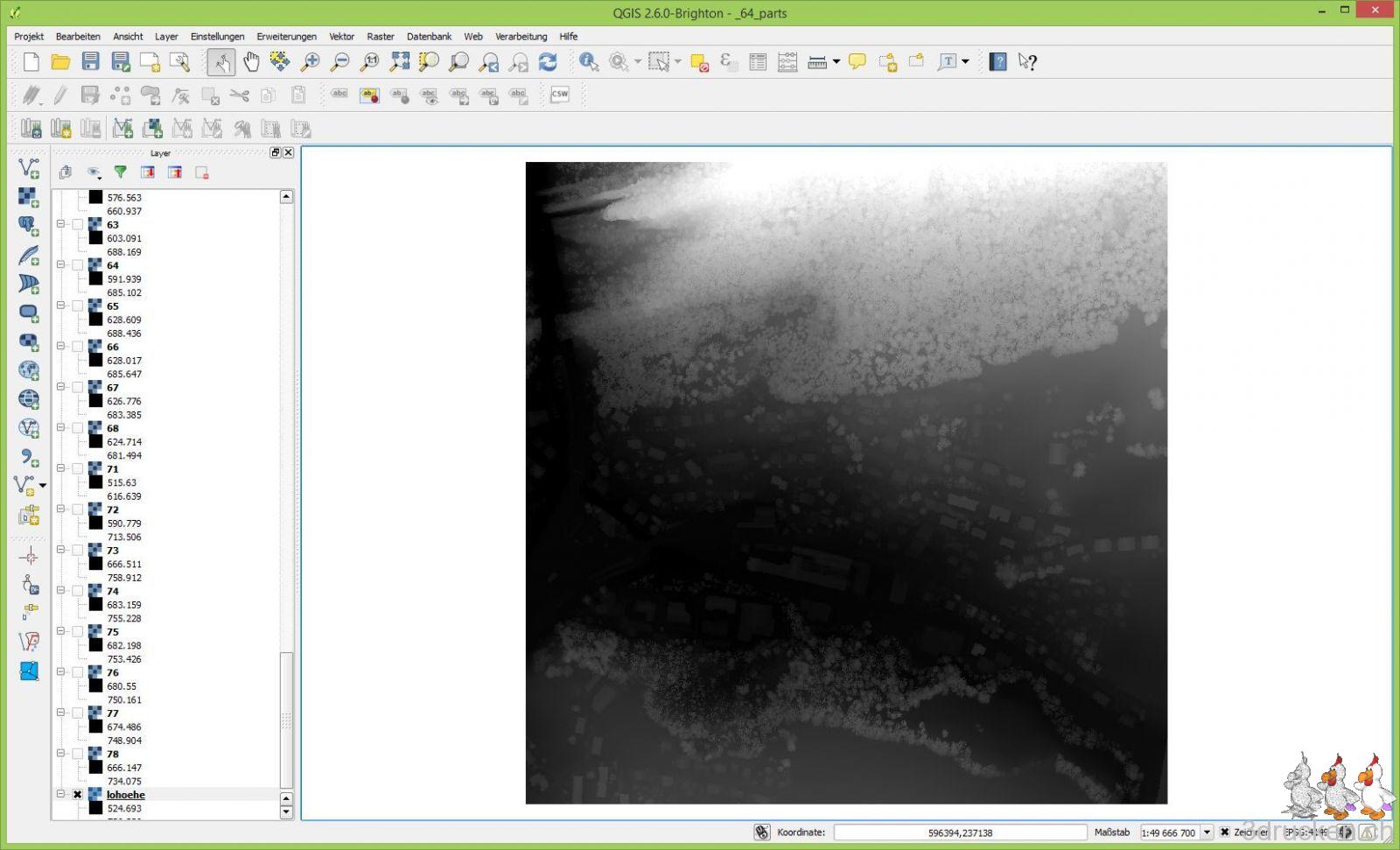Toggle visibility checkbox of layer 64
The height and width of the screenshot is (850, 1400).
(x=78, y=264)
